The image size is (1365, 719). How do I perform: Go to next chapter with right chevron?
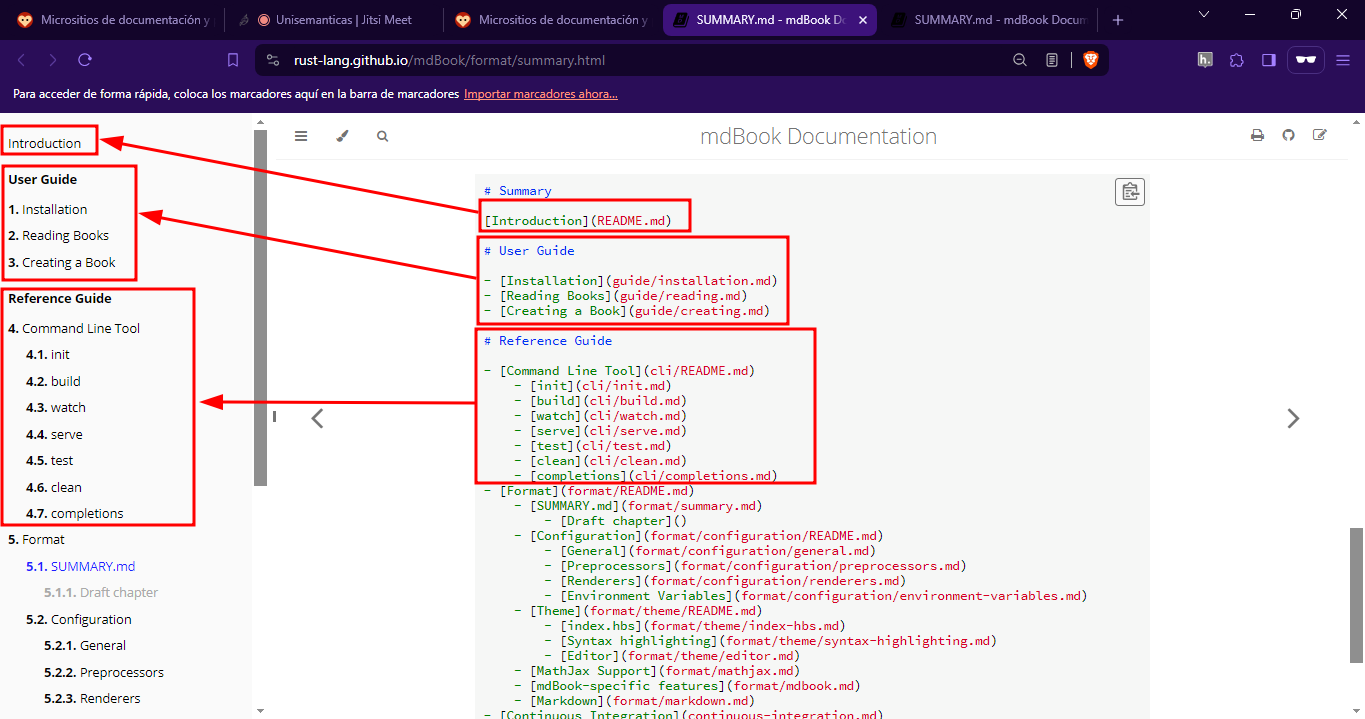pyautogui.click(x=1293, y=418)
